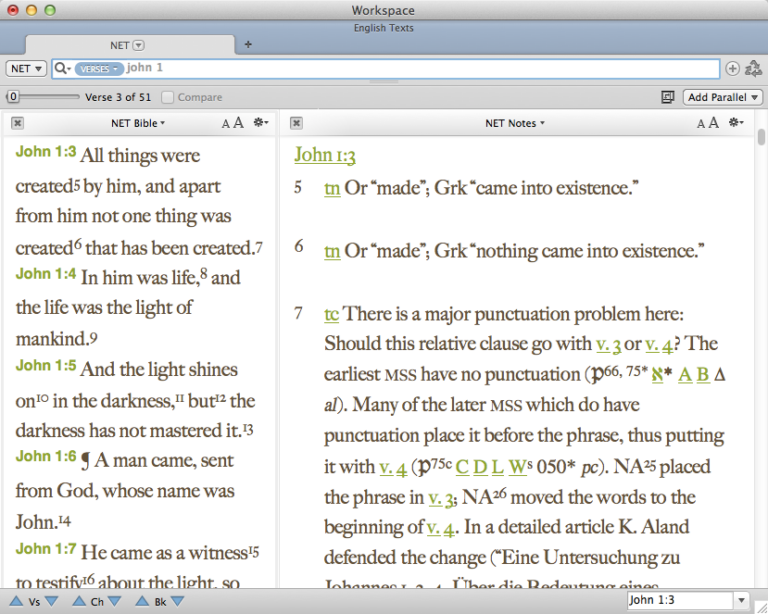Open the NET Notes title menu
768x614 pixels.
[515, 123]
